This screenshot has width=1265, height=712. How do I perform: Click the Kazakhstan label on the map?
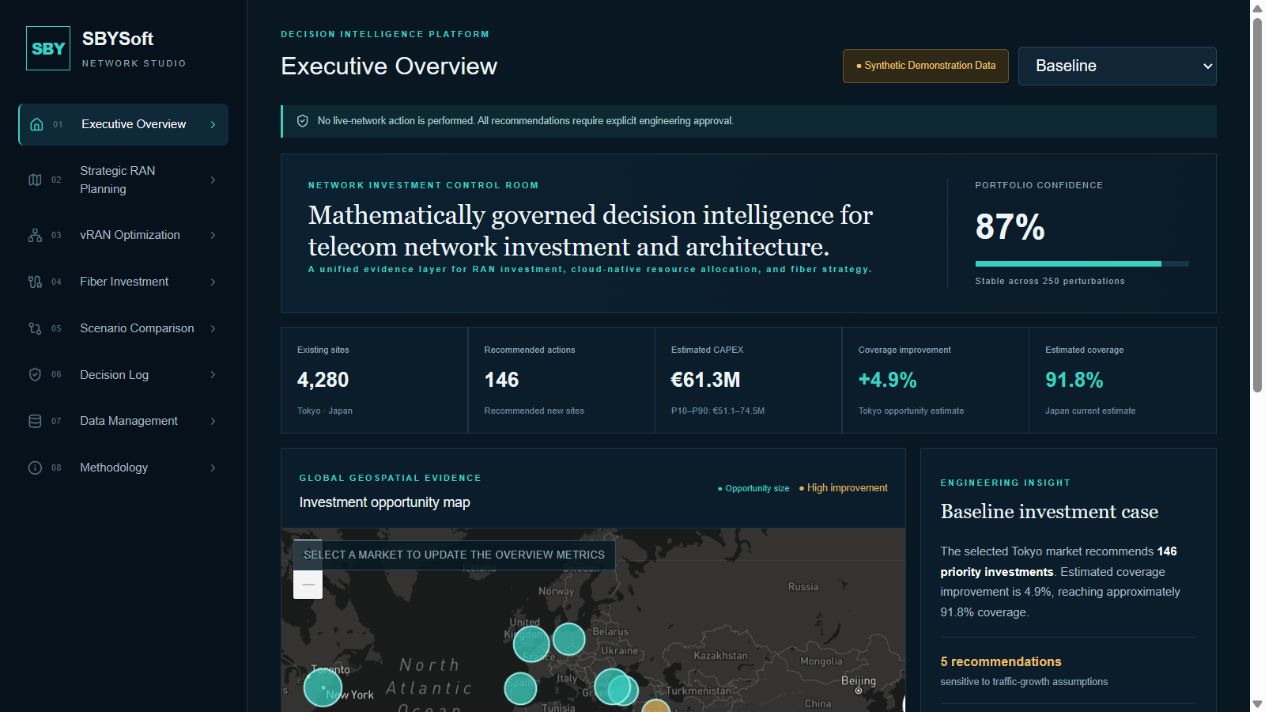(720, 656)
